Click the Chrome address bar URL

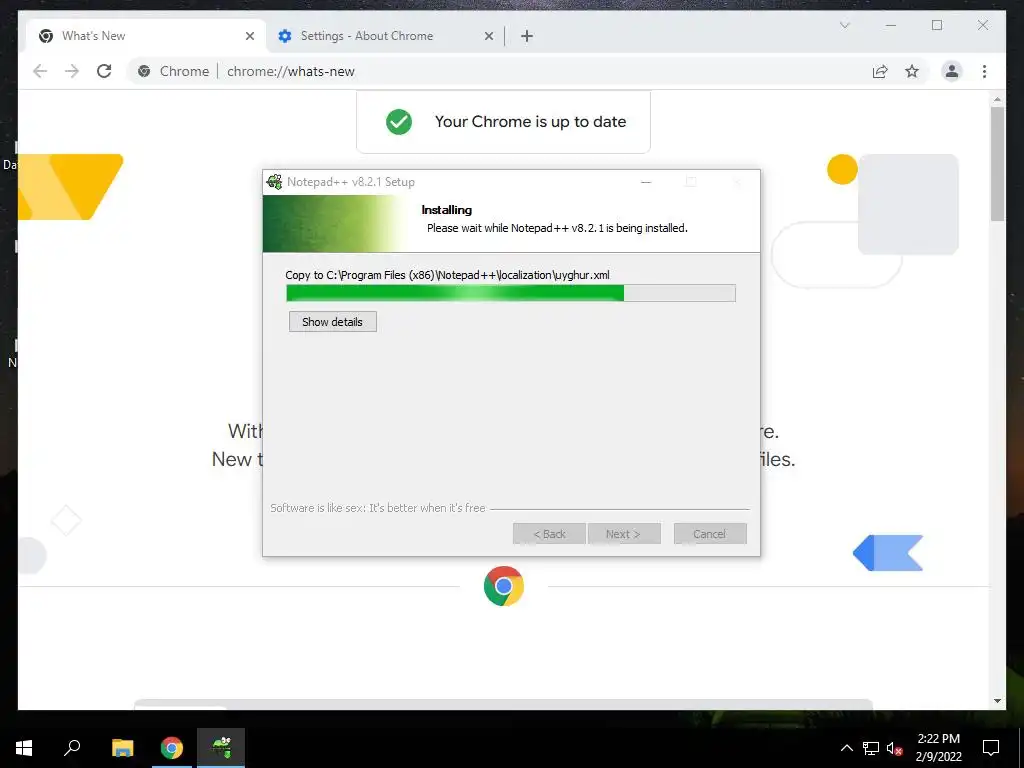[291, 71]
